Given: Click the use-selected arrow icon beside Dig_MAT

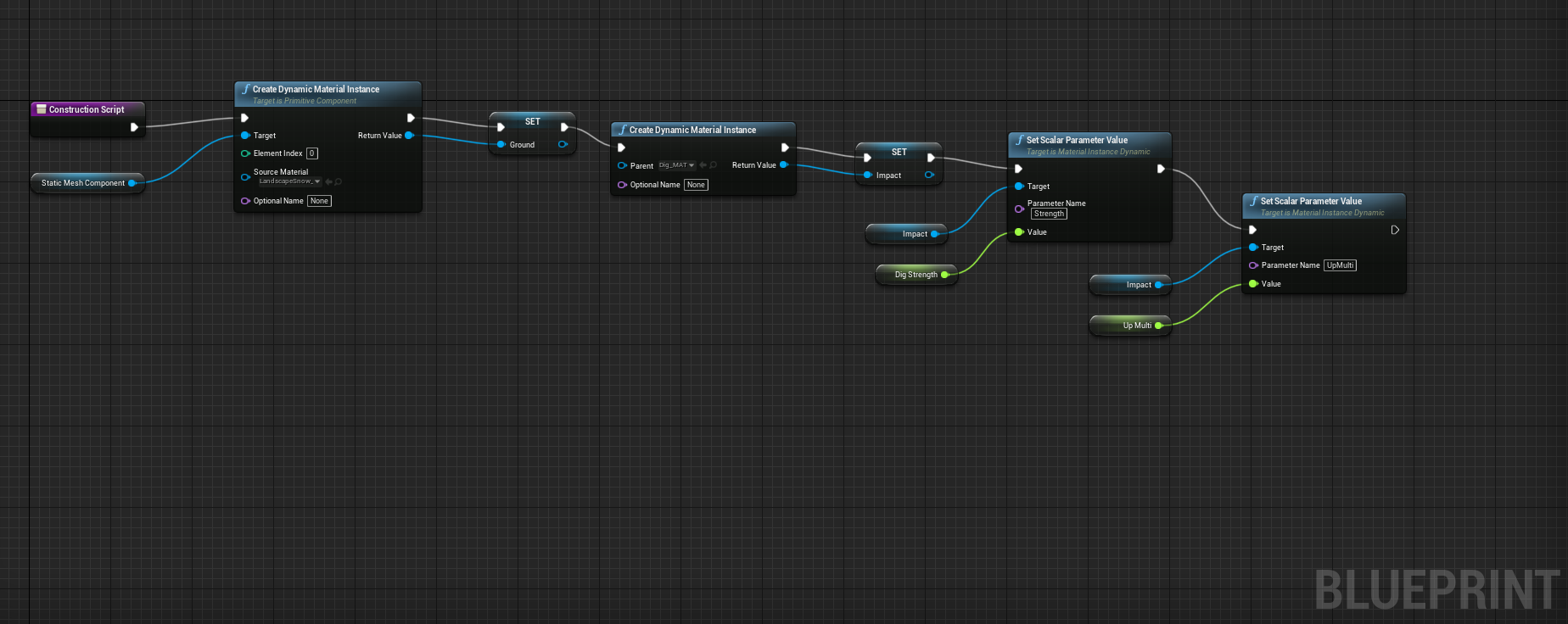Looking at the screenshot, I should coord(703,165).
